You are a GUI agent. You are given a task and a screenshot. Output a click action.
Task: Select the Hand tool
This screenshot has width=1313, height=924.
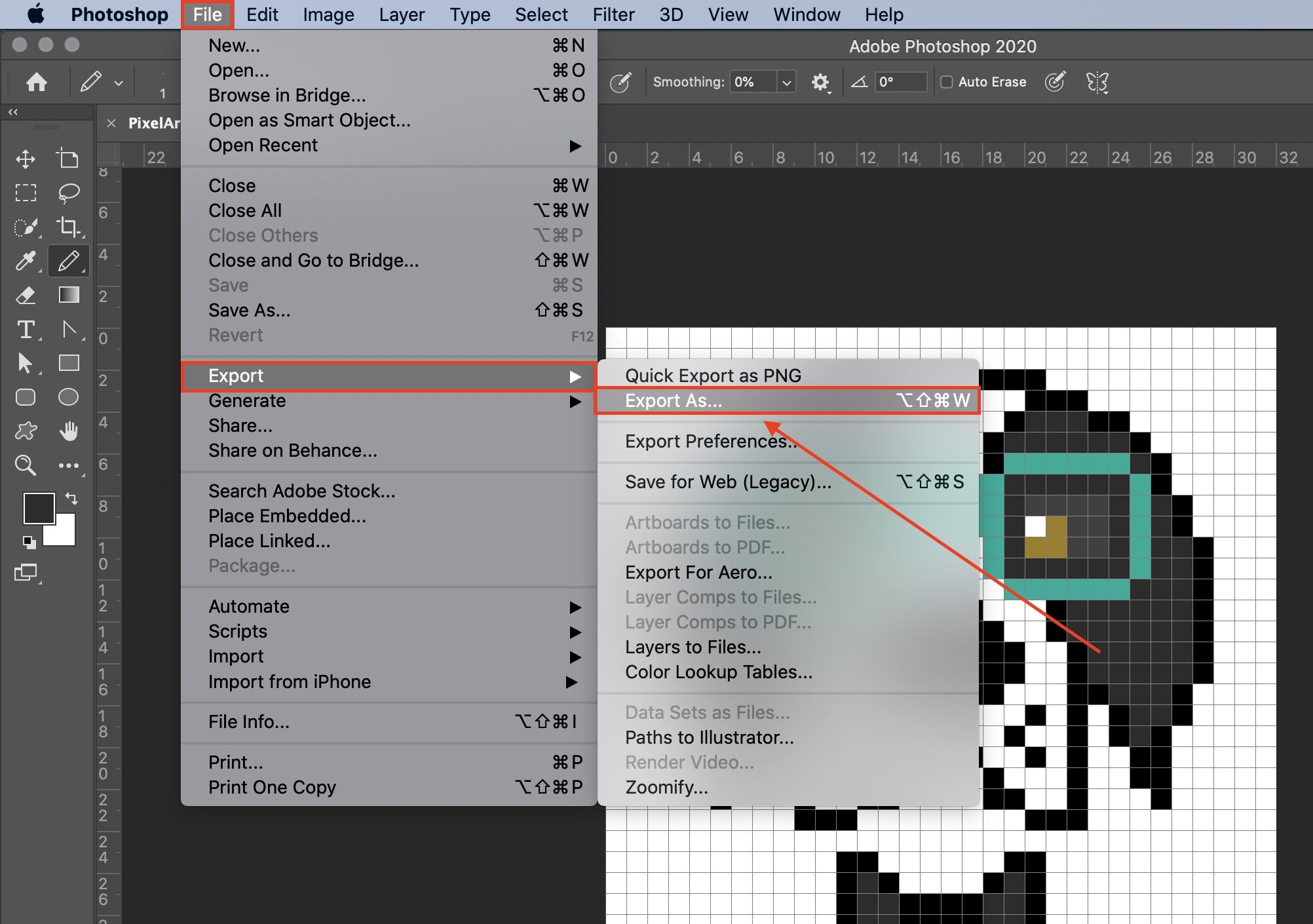click(x=68, y=431)
